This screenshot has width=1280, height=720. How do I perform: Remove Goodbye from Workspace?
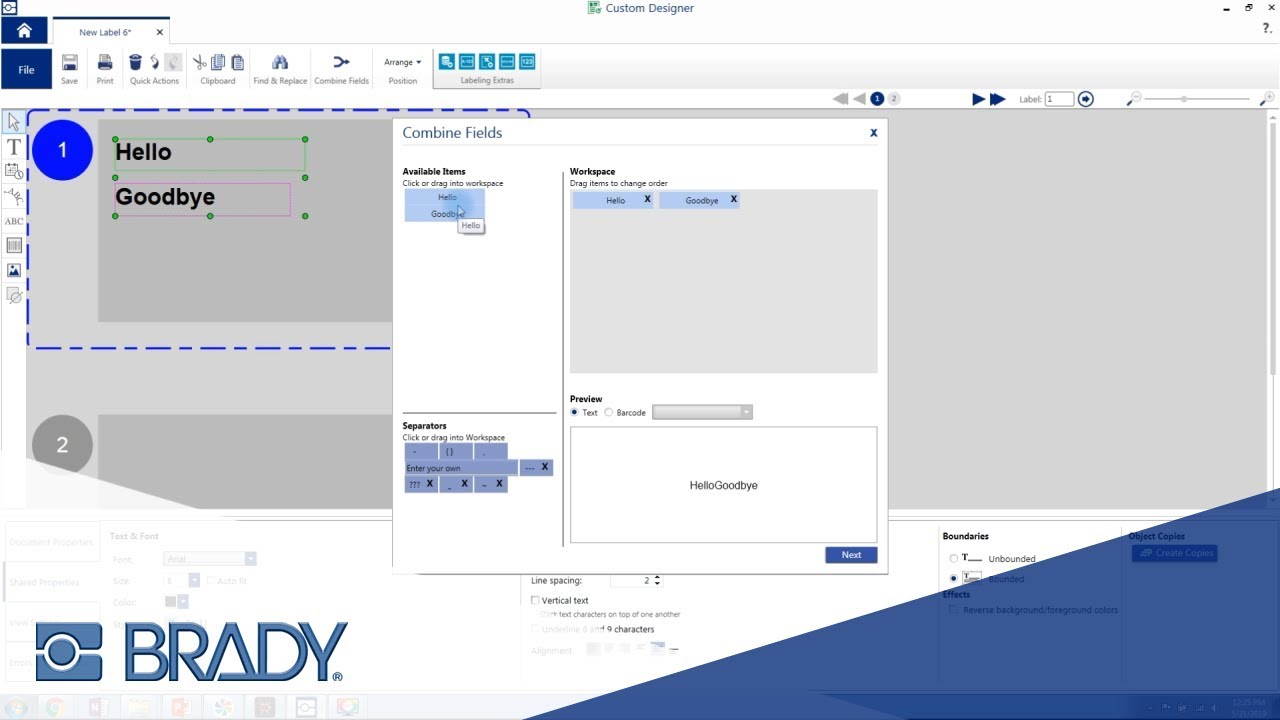(x=733, y=199)
